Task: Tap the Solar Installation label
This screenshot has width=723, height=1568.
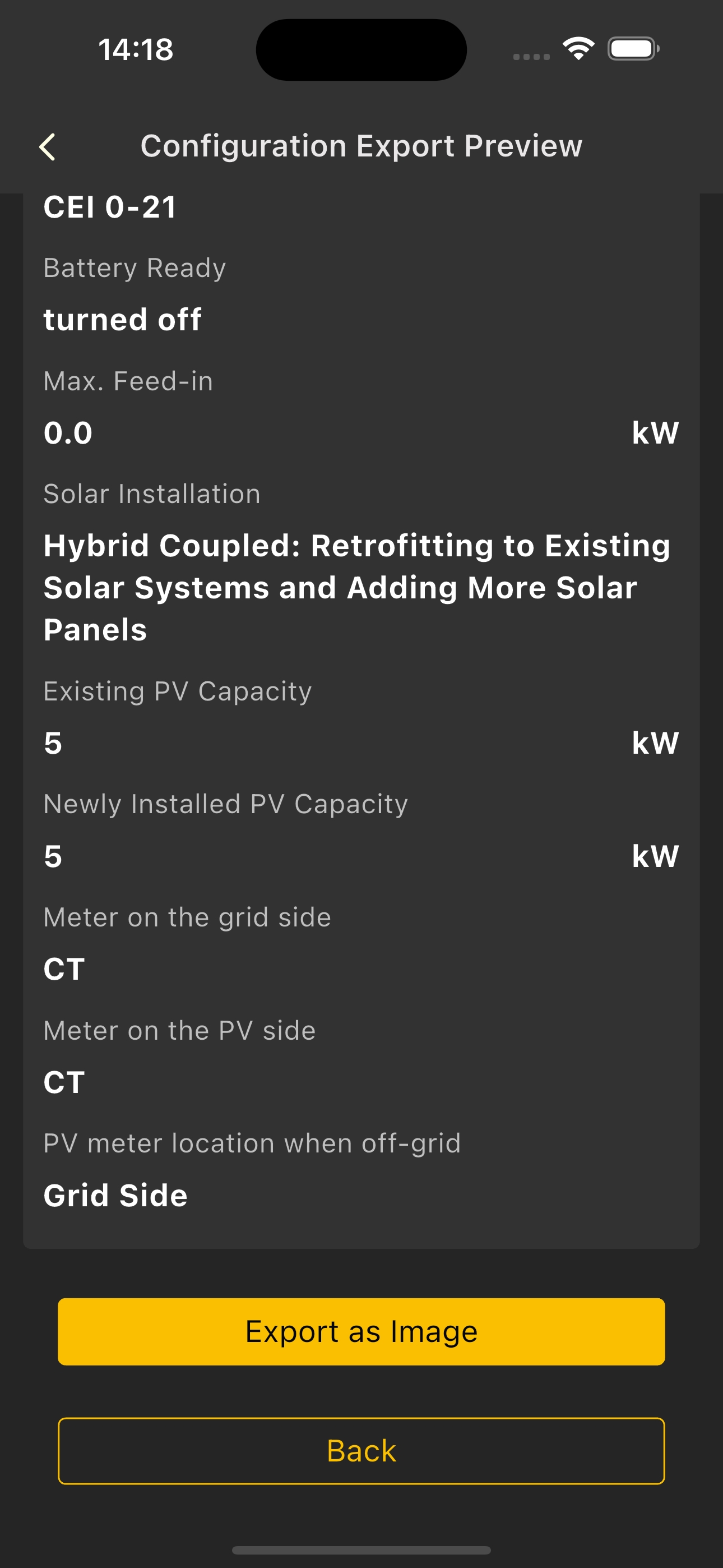Action: pyautogui.click(x=151, y=494)
